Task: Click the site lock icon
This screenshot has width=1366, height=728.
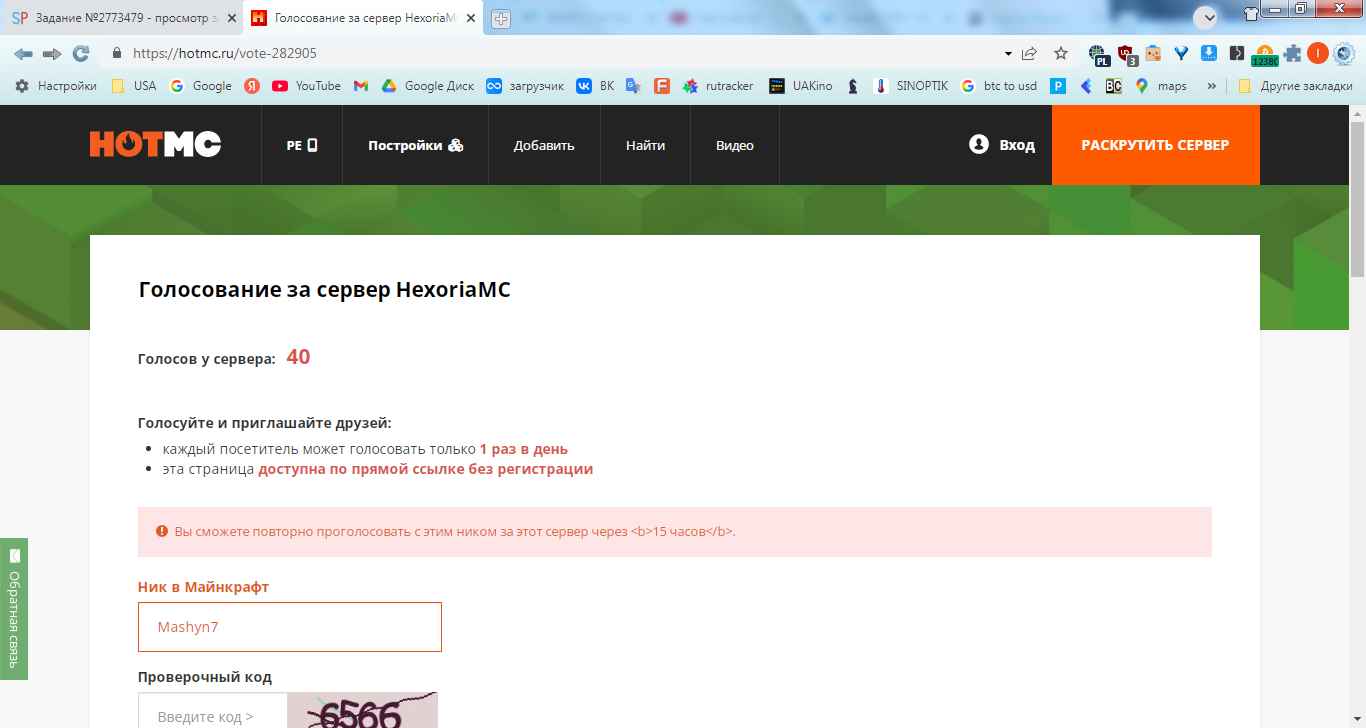Action: tap(117, 53)
